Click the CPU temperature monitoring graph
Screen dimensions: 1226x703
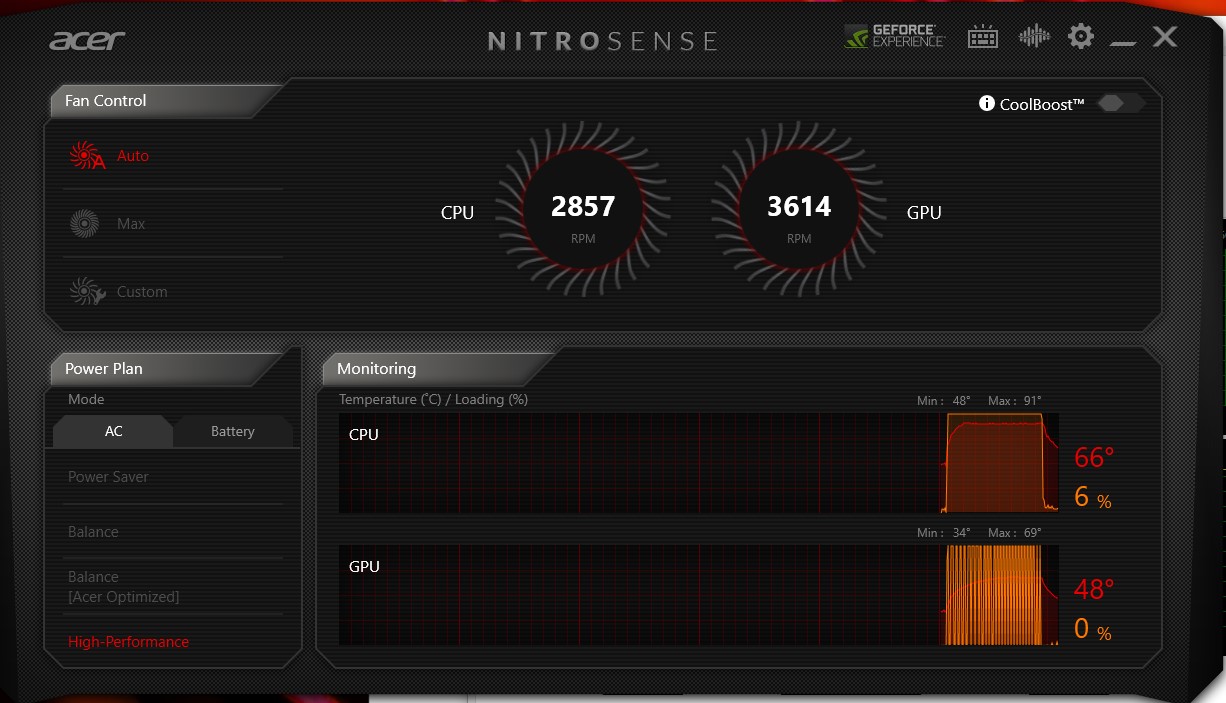click(697, 463)
